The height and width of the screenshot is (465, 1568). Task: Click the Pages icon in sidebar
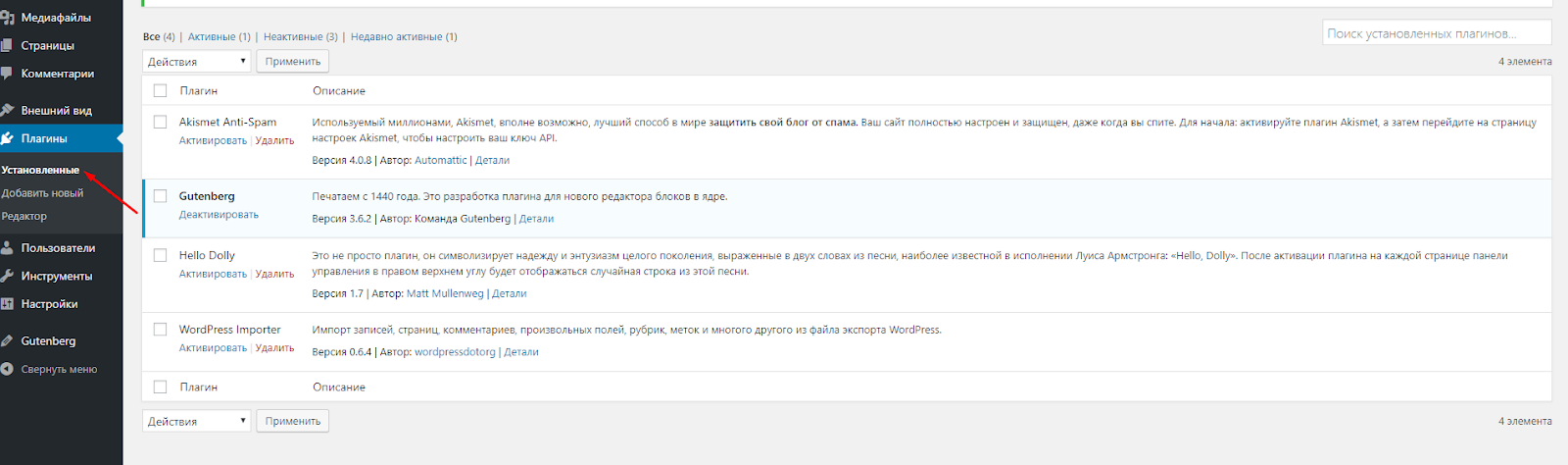(7, 45)
